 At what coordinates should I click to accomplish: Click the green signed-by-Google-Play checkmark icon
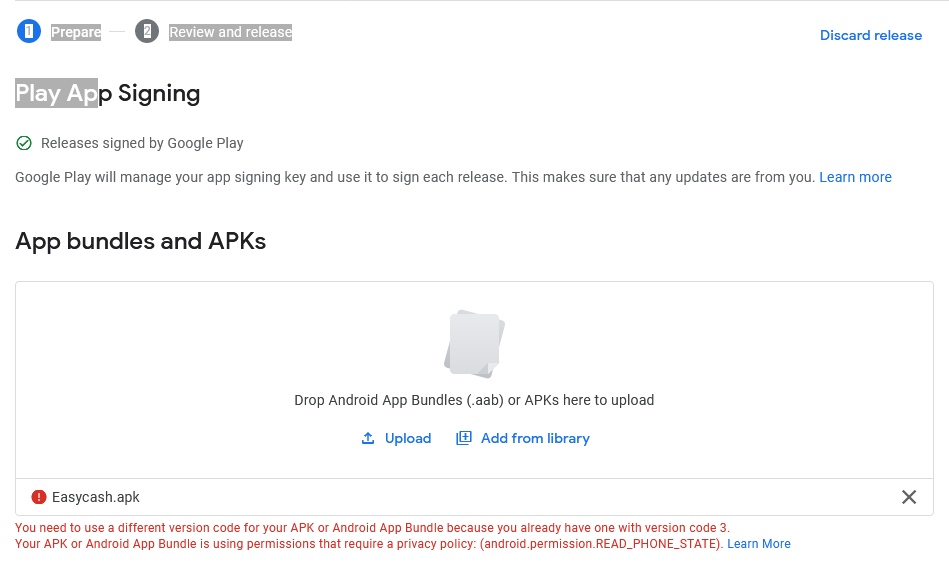[24, 143]
